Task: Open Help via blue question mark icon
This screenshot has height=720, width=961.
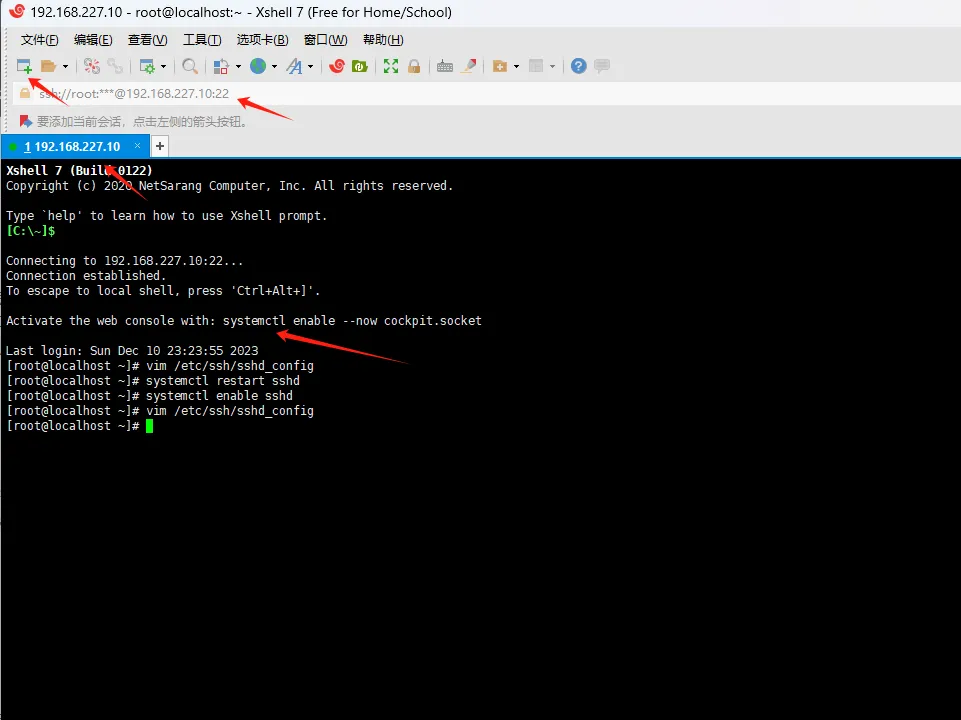Action: pos(579,66)
